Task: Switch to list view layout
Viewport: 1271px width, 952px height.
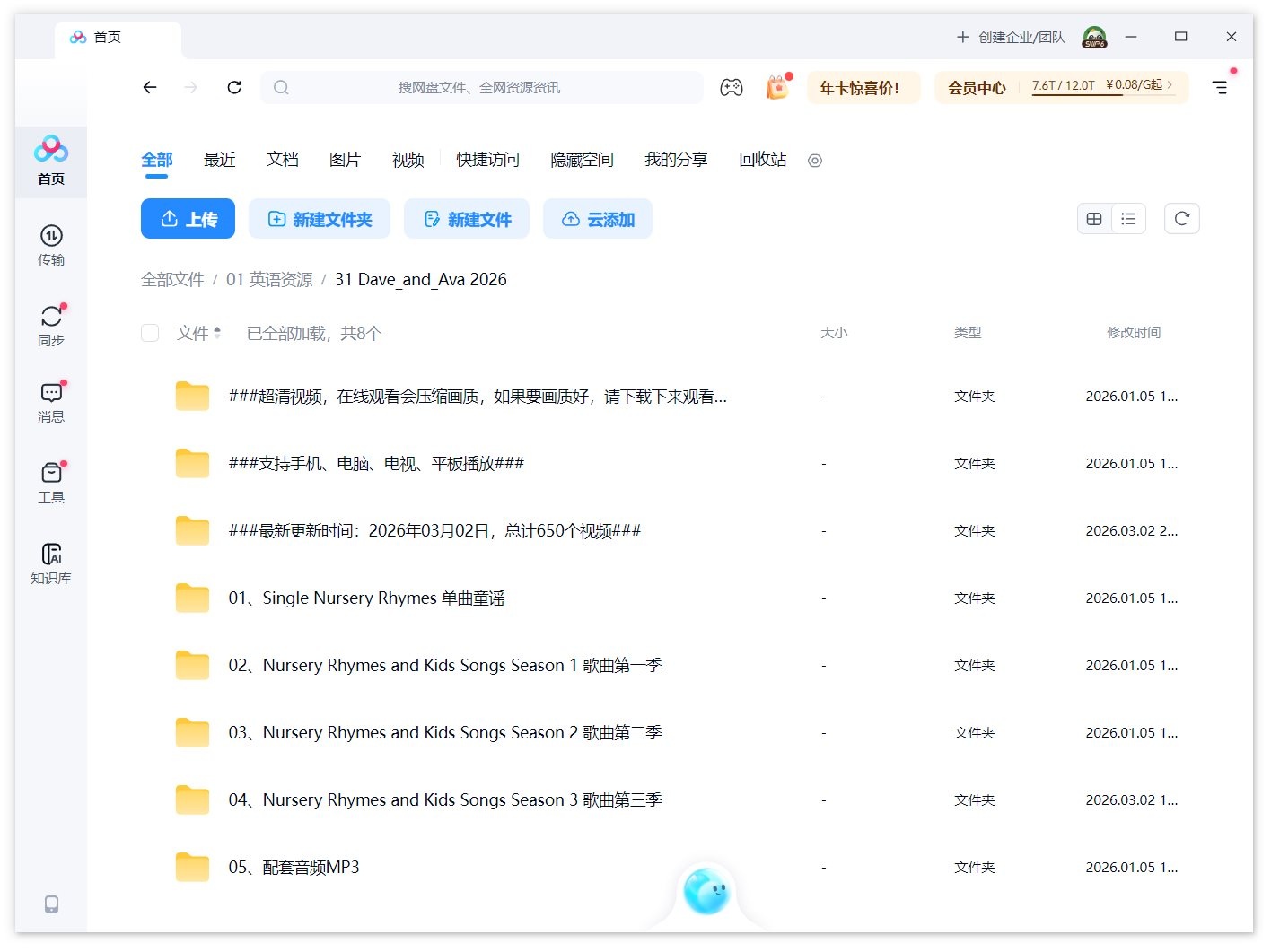Action: [1128, 218]
